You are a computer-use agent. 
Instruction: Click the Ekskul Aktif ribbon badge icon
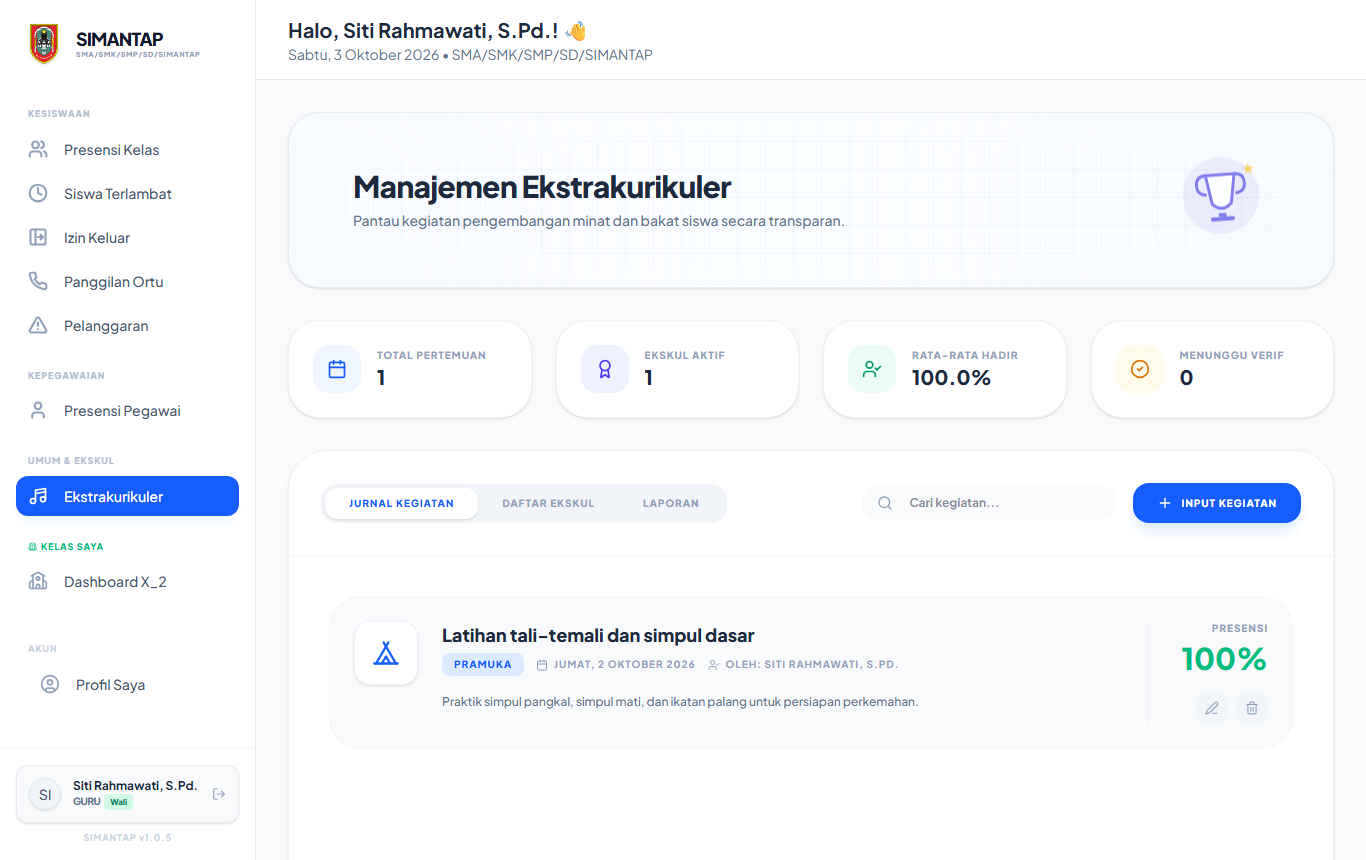click(605, 369)
